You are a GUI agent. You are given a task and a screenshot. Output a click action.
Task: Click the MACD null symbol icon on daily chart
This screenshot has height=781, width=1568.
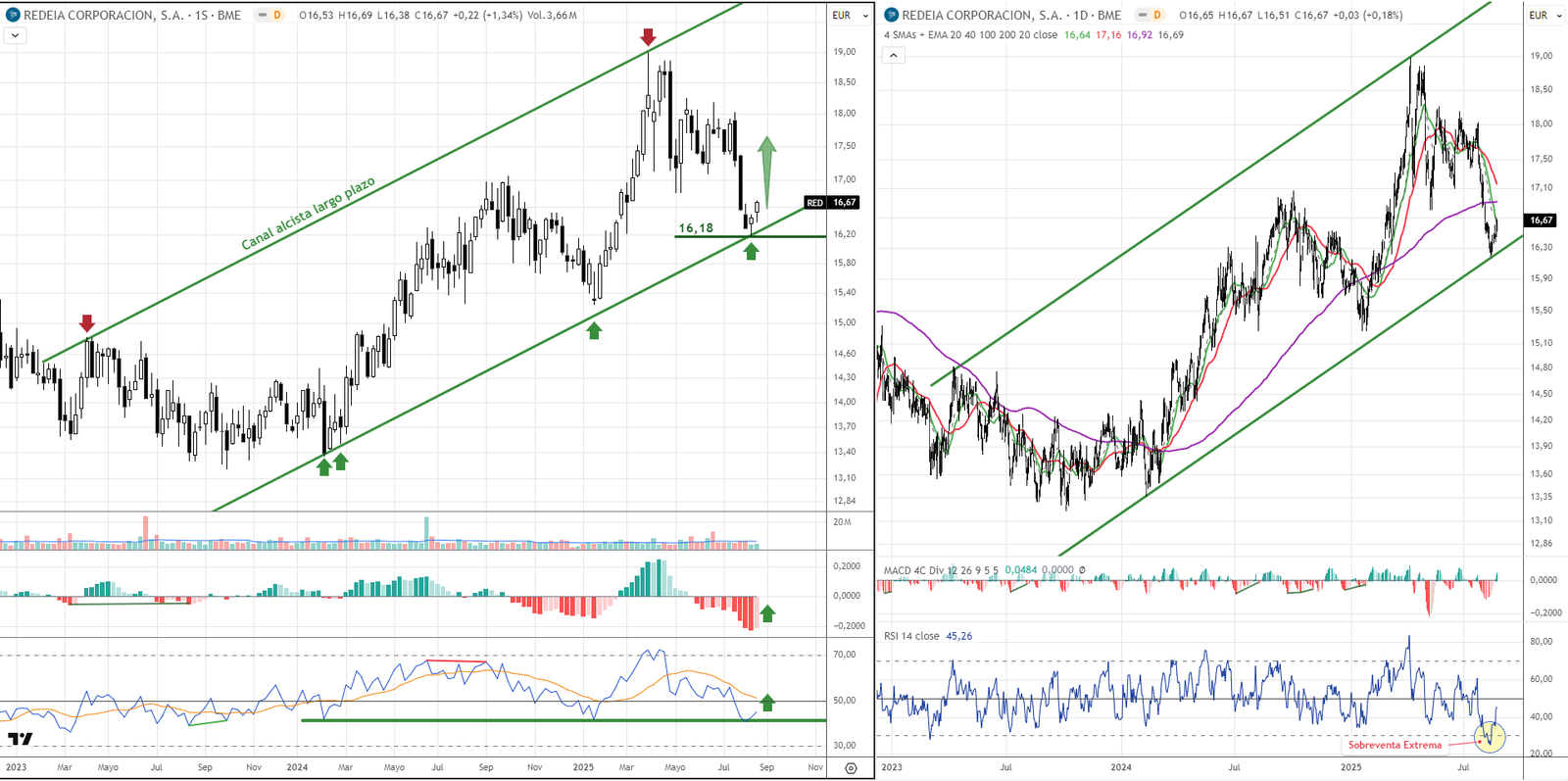point(1082,570)
